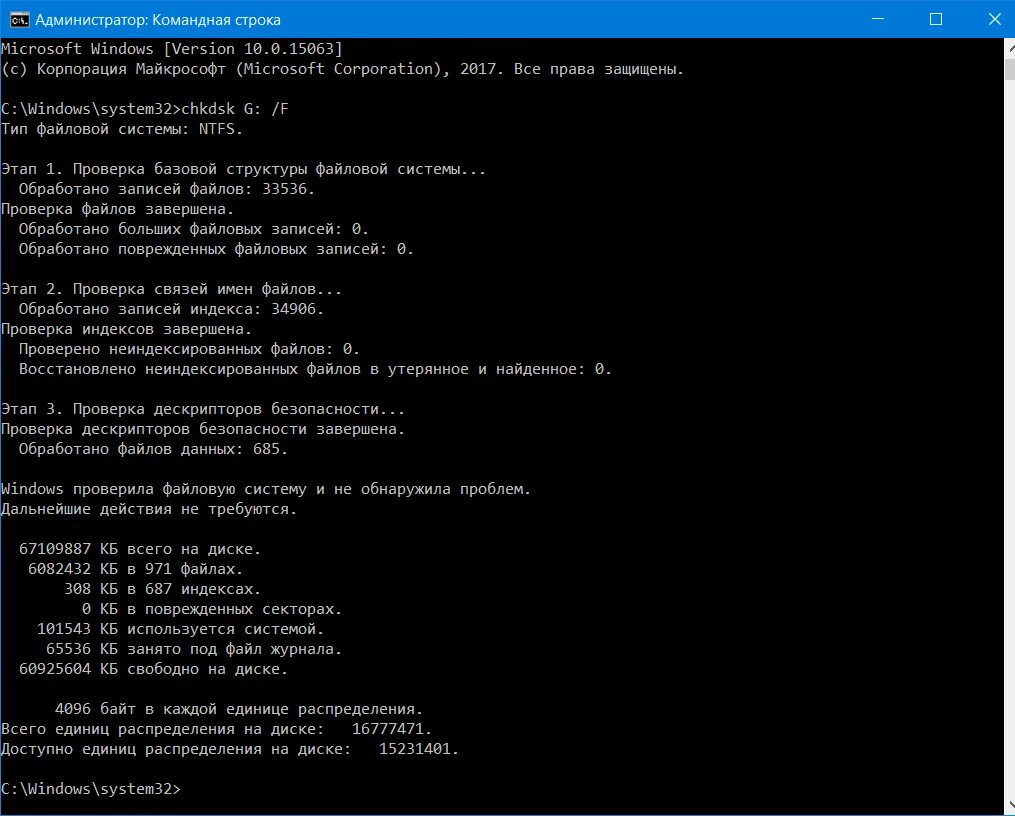The height and width of the screenshot is (816, 1015).
Task: Click the 'Этап 1. Проверка базовой структуры' line
Action: 243,169
